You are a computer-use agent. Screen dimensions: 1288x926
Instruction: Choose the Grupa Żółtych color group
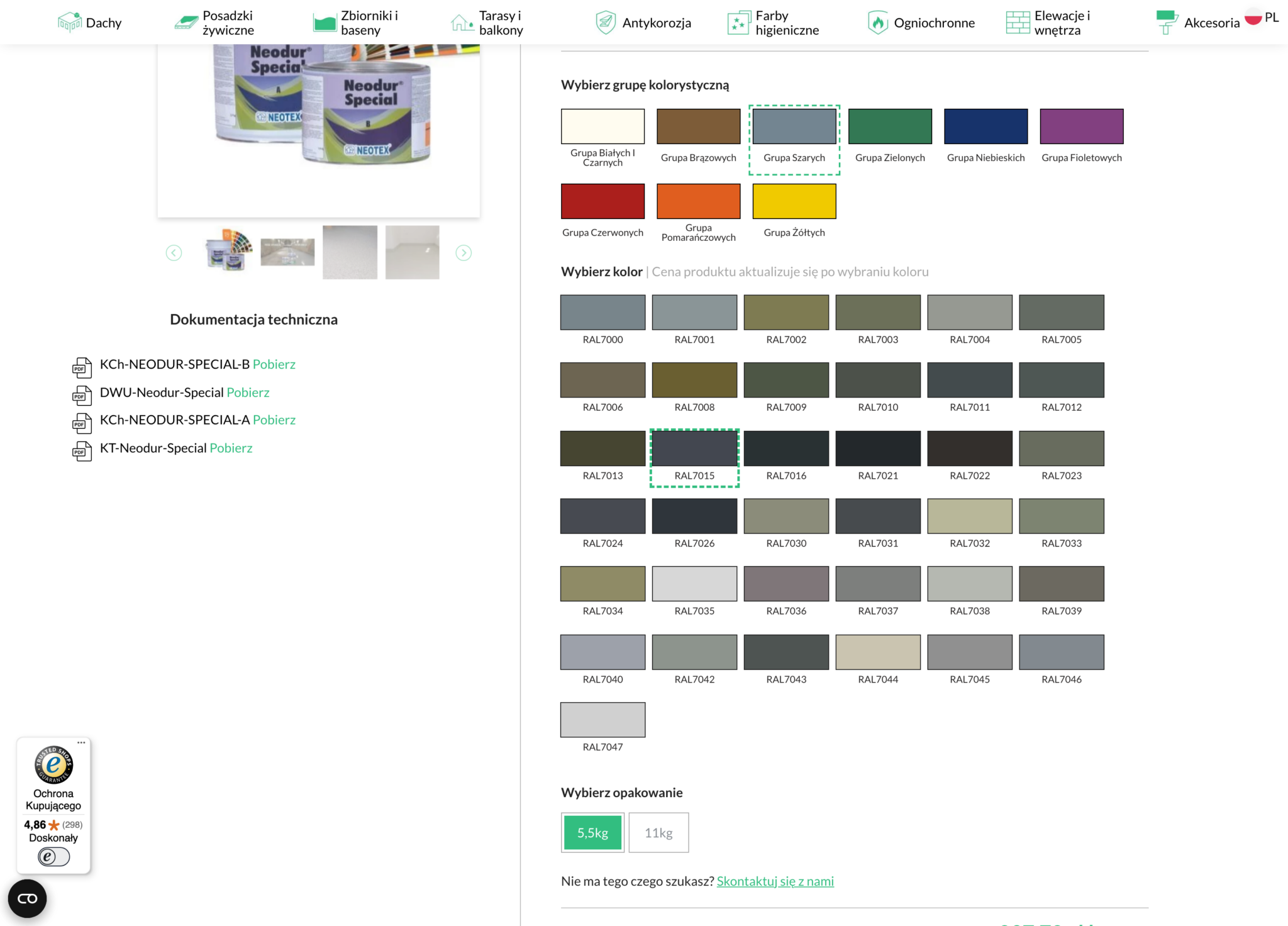794,201
